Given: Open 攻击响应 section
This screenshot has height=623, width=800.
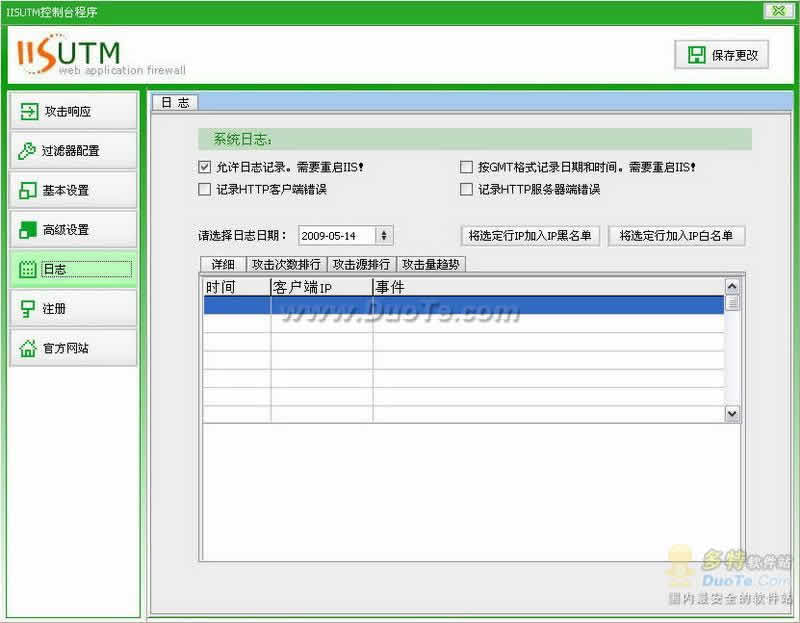Looking at the screenshot, I should coord(73,111).
